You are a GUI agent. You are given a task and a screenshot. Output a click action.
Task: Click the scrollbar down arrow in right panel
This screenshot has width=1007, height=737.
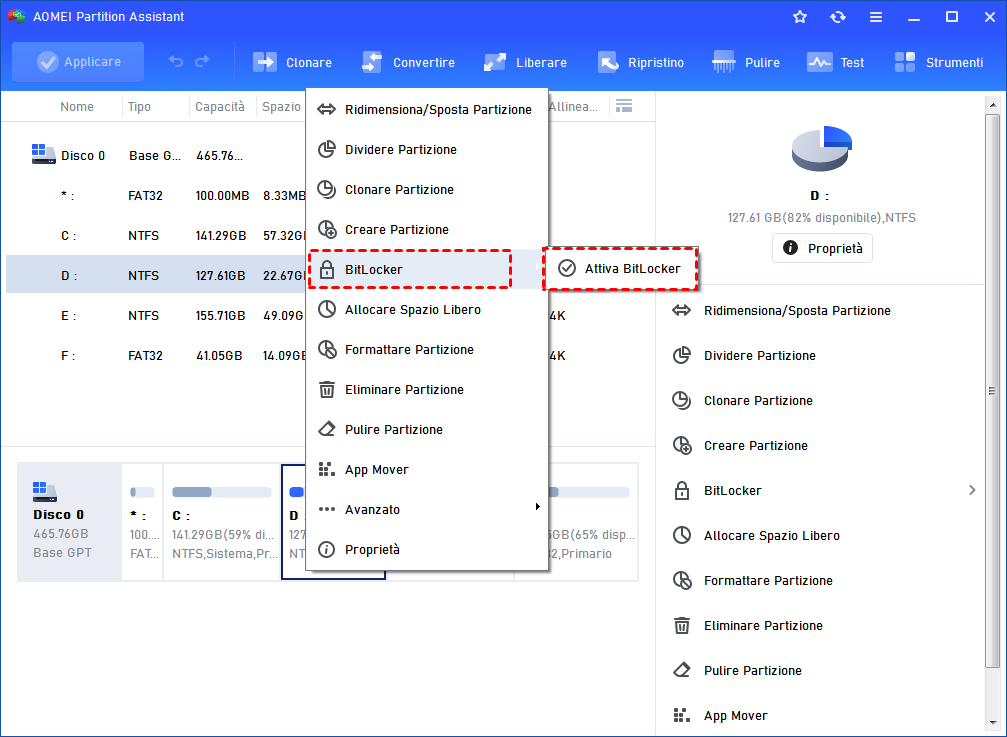993,724
